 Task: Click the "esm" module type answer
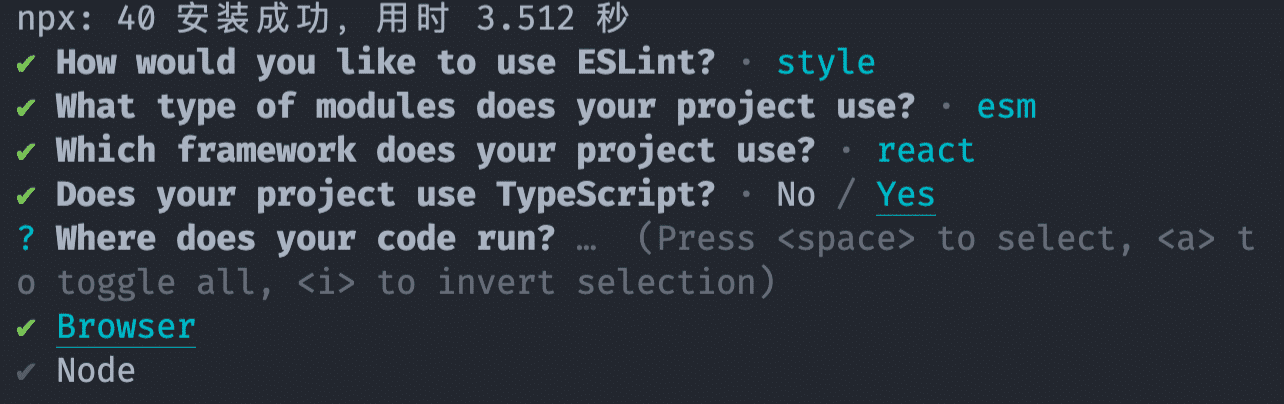[x=1006, y=107]
